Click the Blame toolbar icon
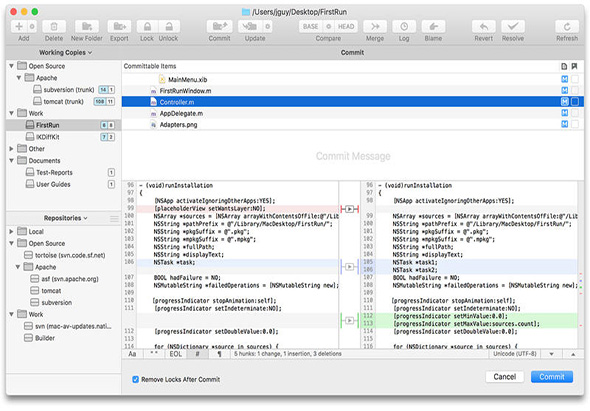This screenshot has width=590, height=411. pos(433,27)
